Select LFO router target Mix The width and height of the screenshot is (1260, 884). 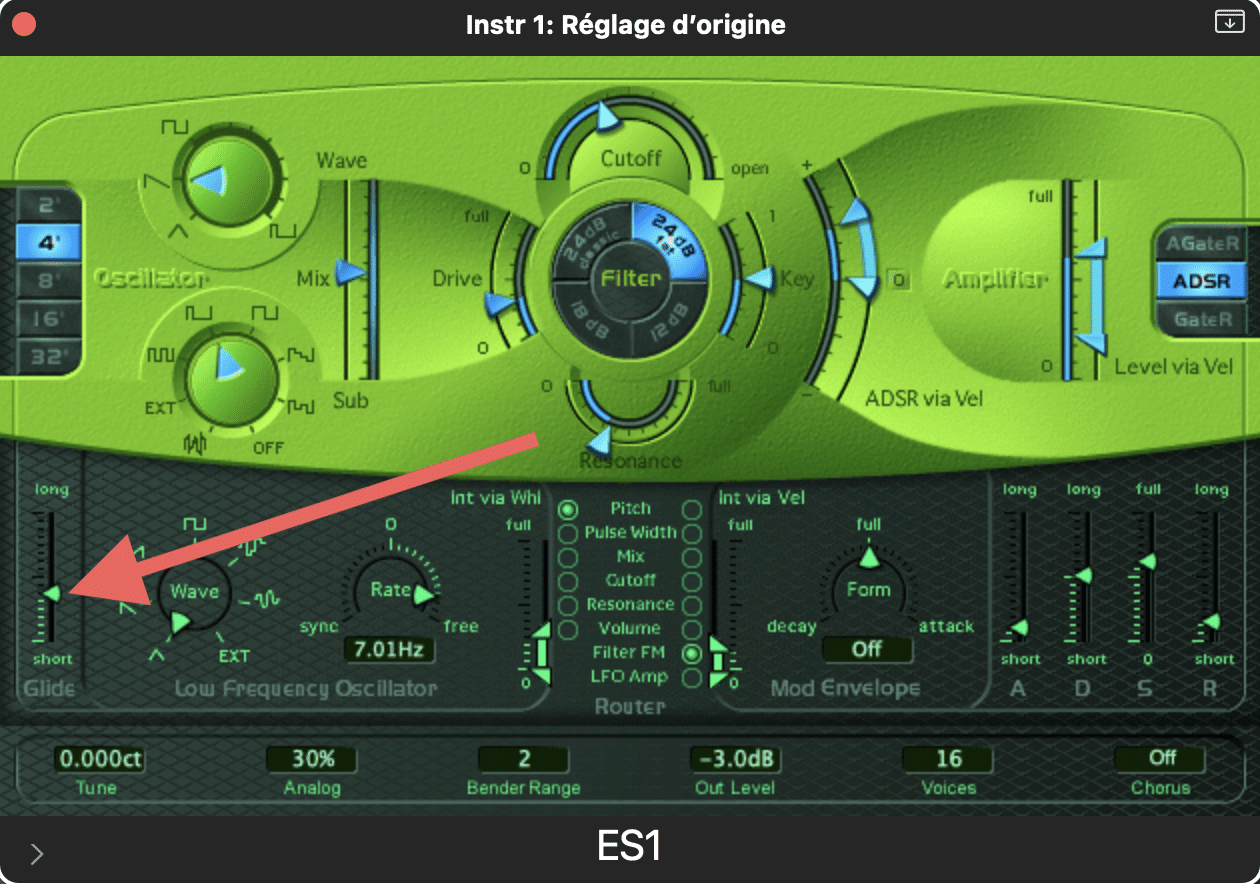point(568,557)
